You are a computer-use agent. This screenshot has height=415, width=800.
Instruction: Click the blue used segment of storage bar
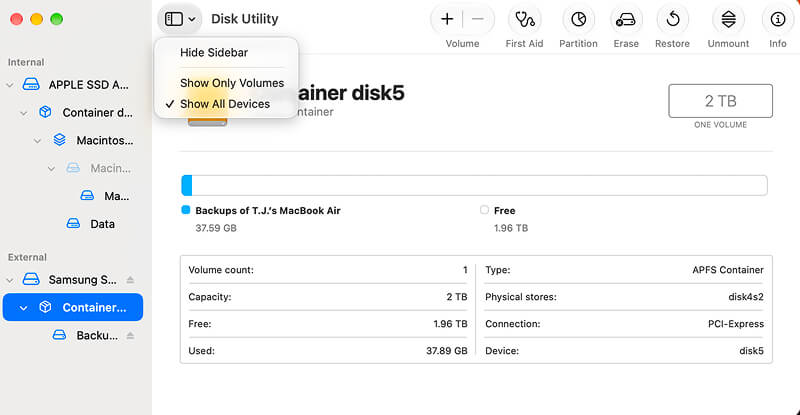tap(187, 185)
